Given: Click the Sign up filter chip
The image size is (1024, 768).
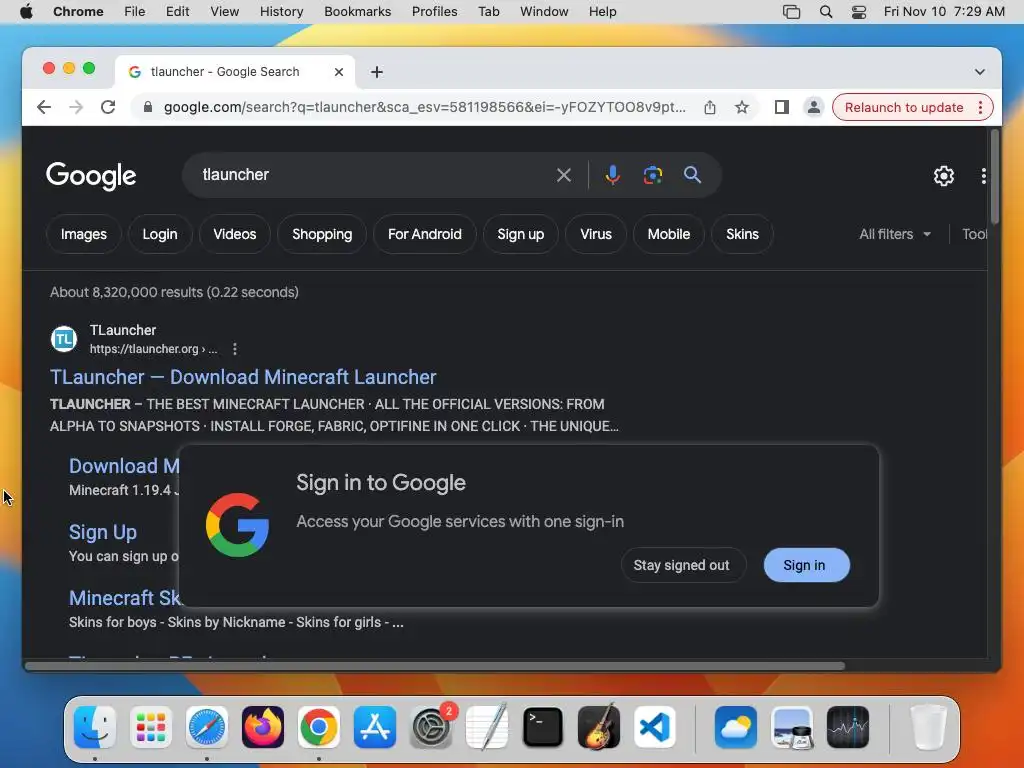Looking at the screenshot, I should click(x=520, y=234).
